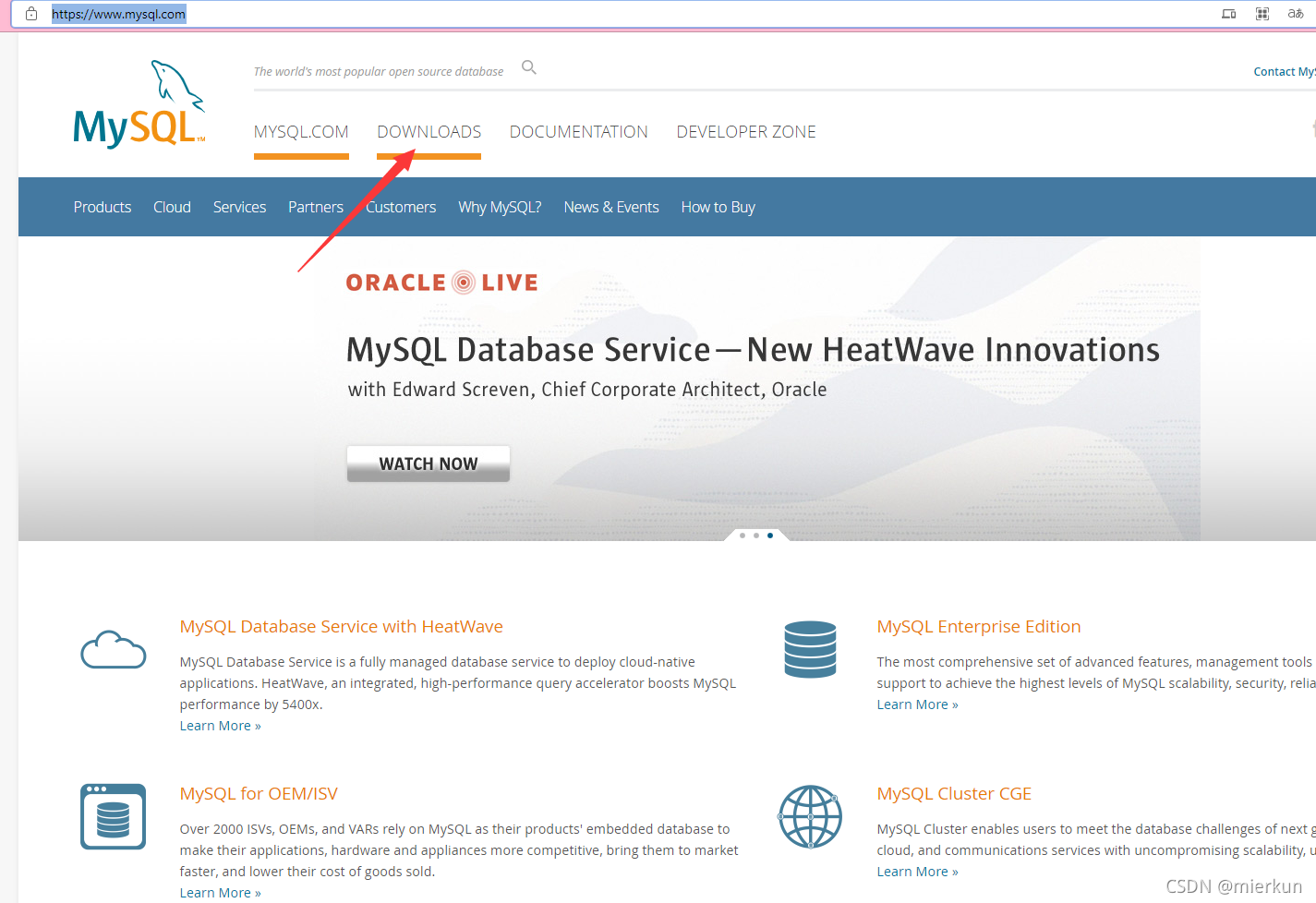Screen dimensions: 1316x903
Task: Click the lock icon in the address bar
Action: [31, 14]
